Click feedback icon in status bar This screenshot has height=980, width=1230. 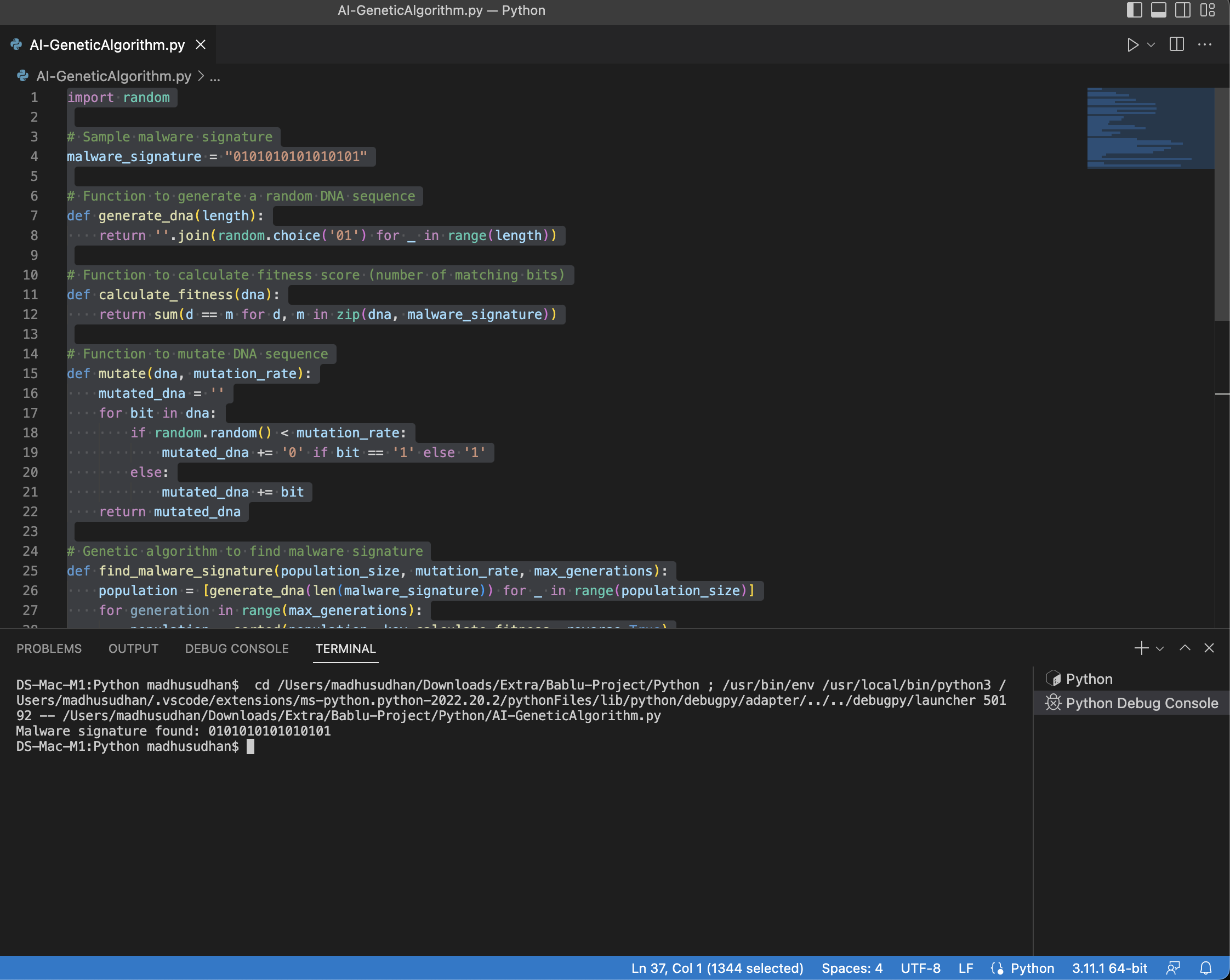coord(1173,968)
